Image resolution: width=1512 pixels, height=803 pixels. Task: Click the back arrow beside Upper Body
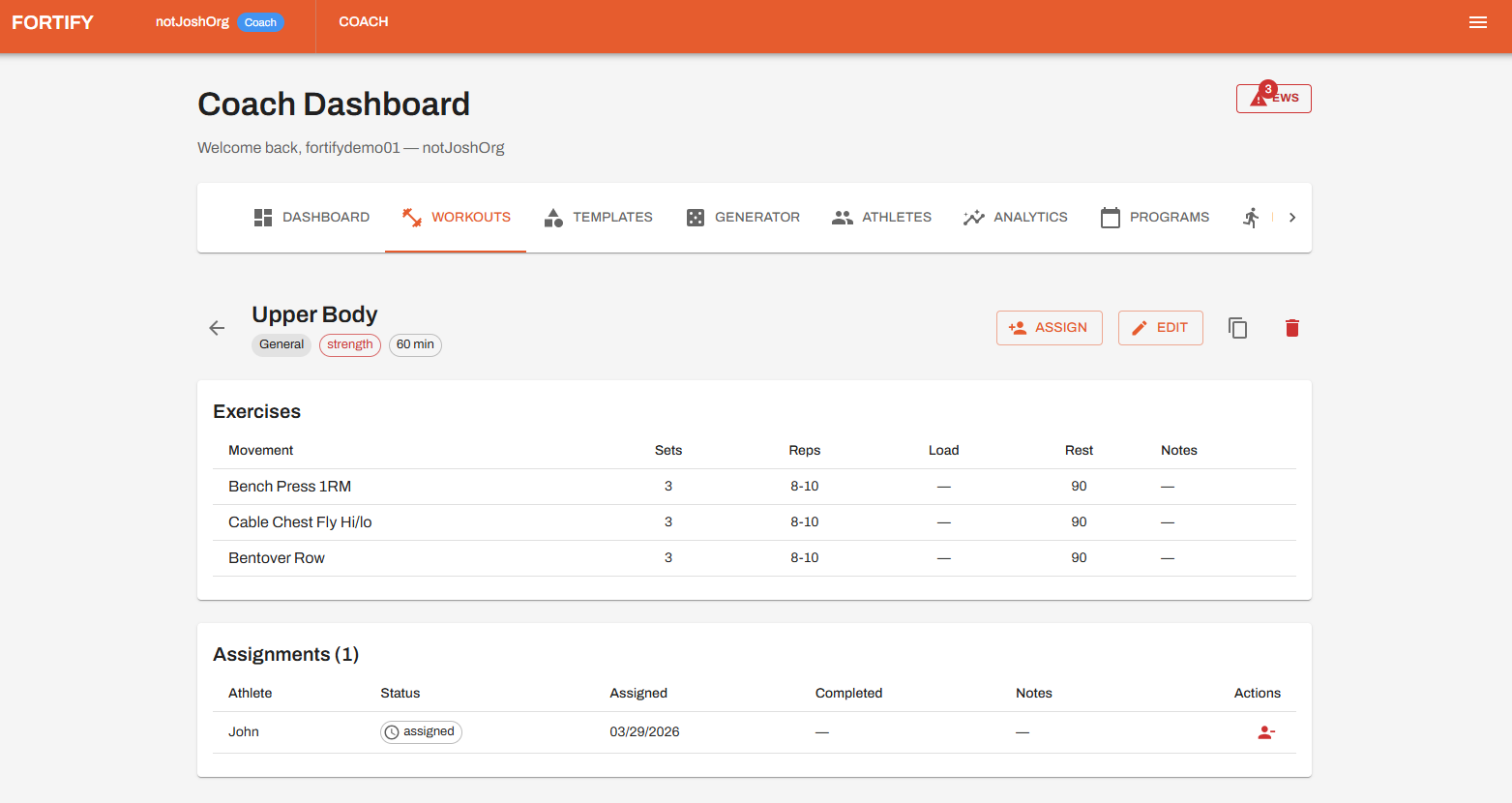[x=217, y=328]
